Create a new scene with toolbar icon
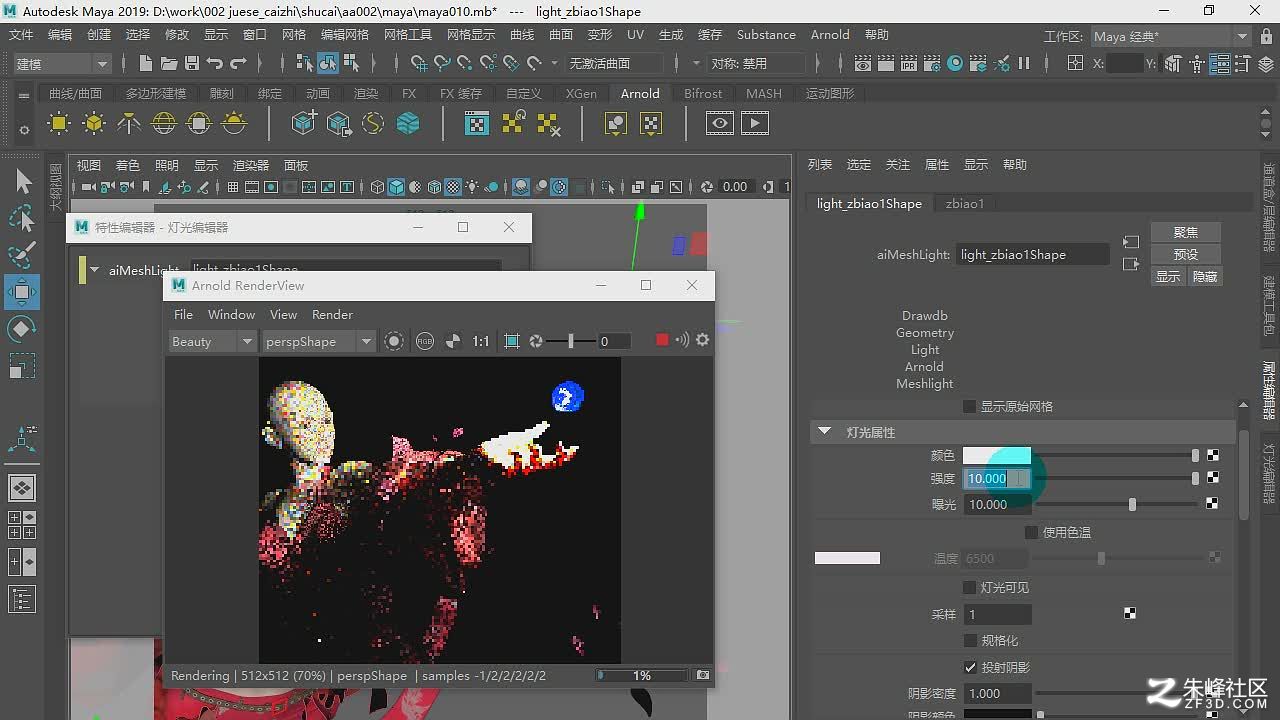 [x=146, y=63]
